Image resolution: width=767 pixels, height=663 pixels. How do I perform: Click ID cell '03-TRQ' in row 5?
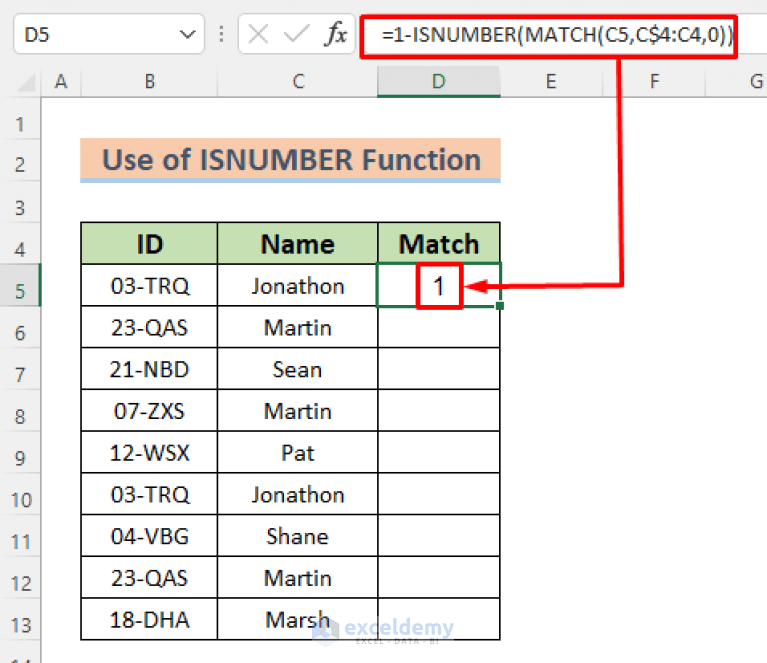tap(149, 285)
